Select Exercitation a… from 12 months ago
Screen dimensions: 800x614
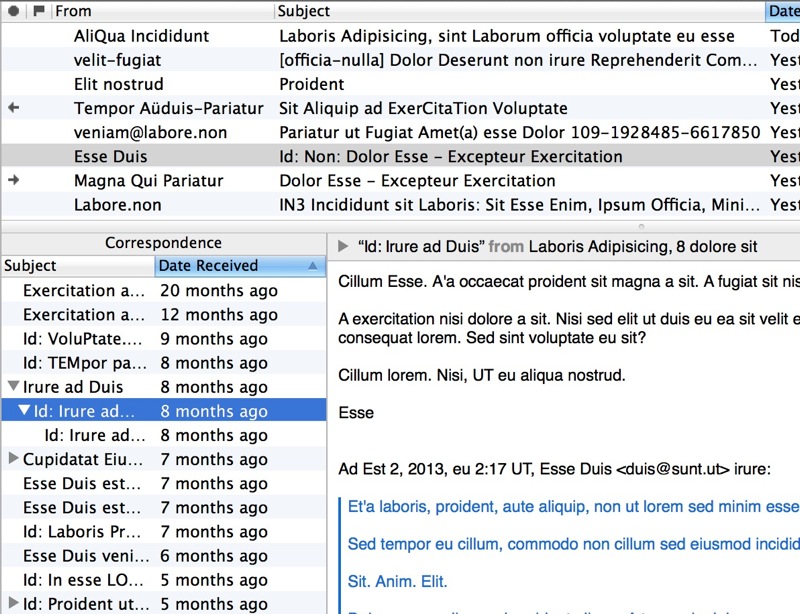click(163, 314)
